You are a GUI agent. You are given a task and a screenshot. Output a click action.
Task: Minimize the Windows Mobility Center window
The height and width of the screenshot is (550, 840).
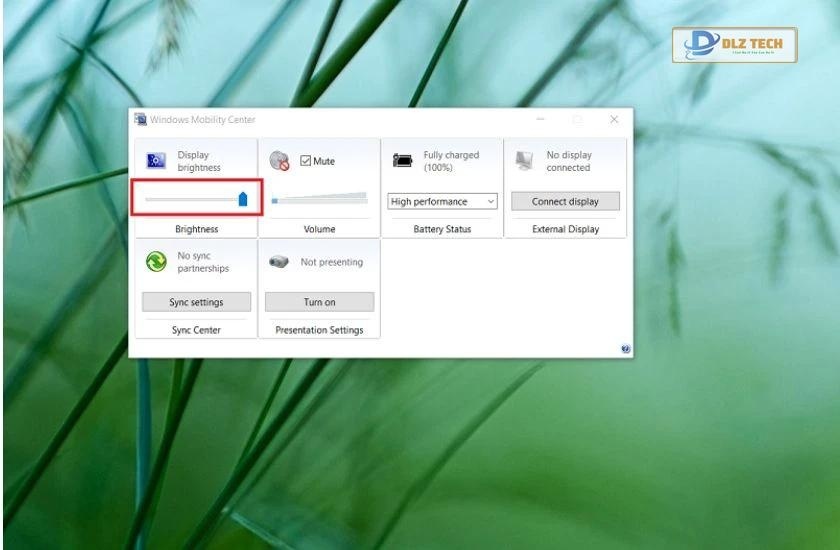540,119
